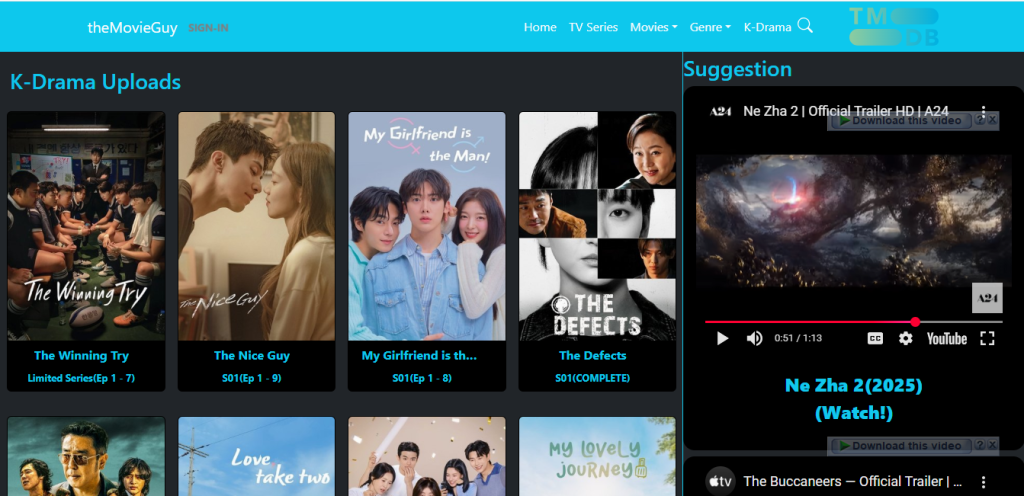Click the SIGN-IN link
This screenshot has width=1024, height=496.
pos(208,28)
